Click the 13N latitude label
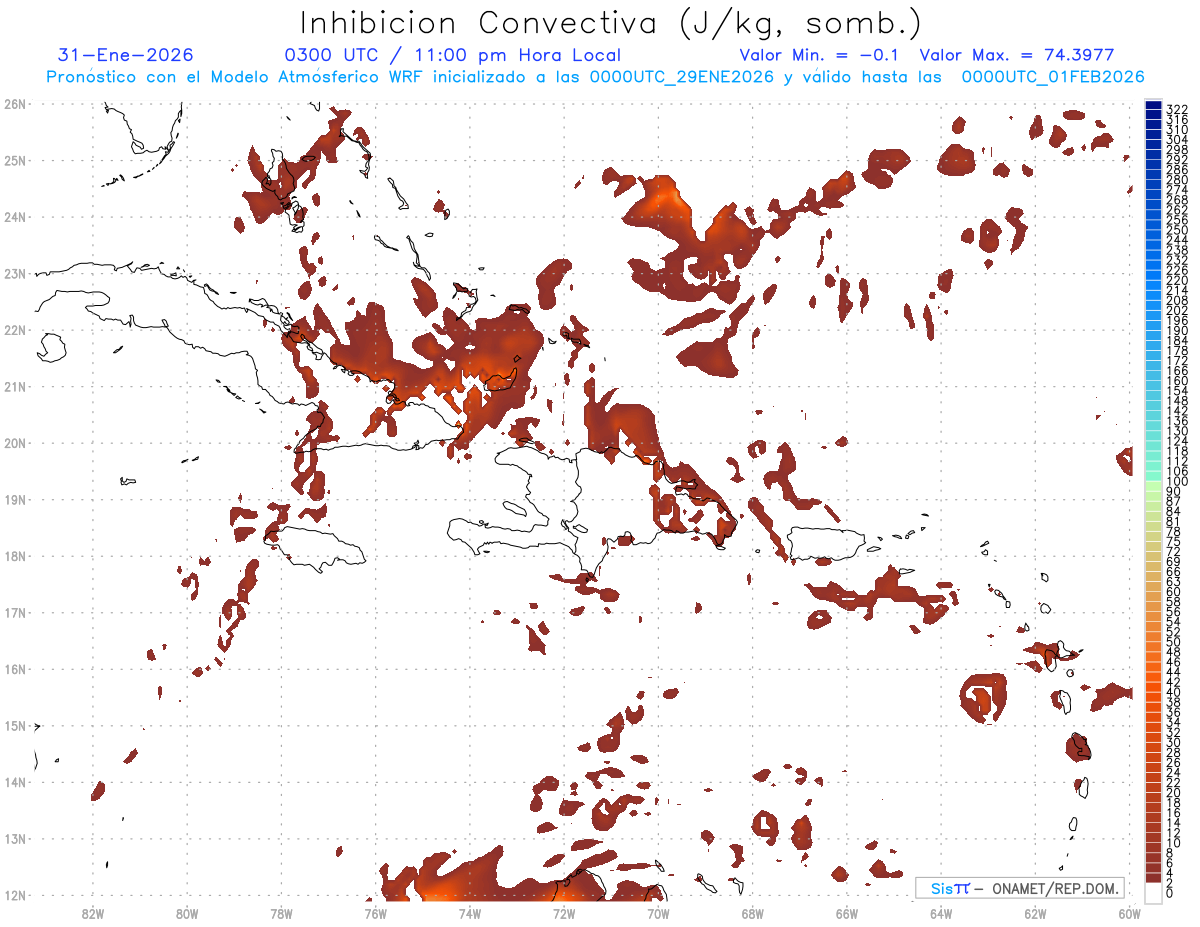This screenshot has height=927, width=1200. tap(15, 839)
